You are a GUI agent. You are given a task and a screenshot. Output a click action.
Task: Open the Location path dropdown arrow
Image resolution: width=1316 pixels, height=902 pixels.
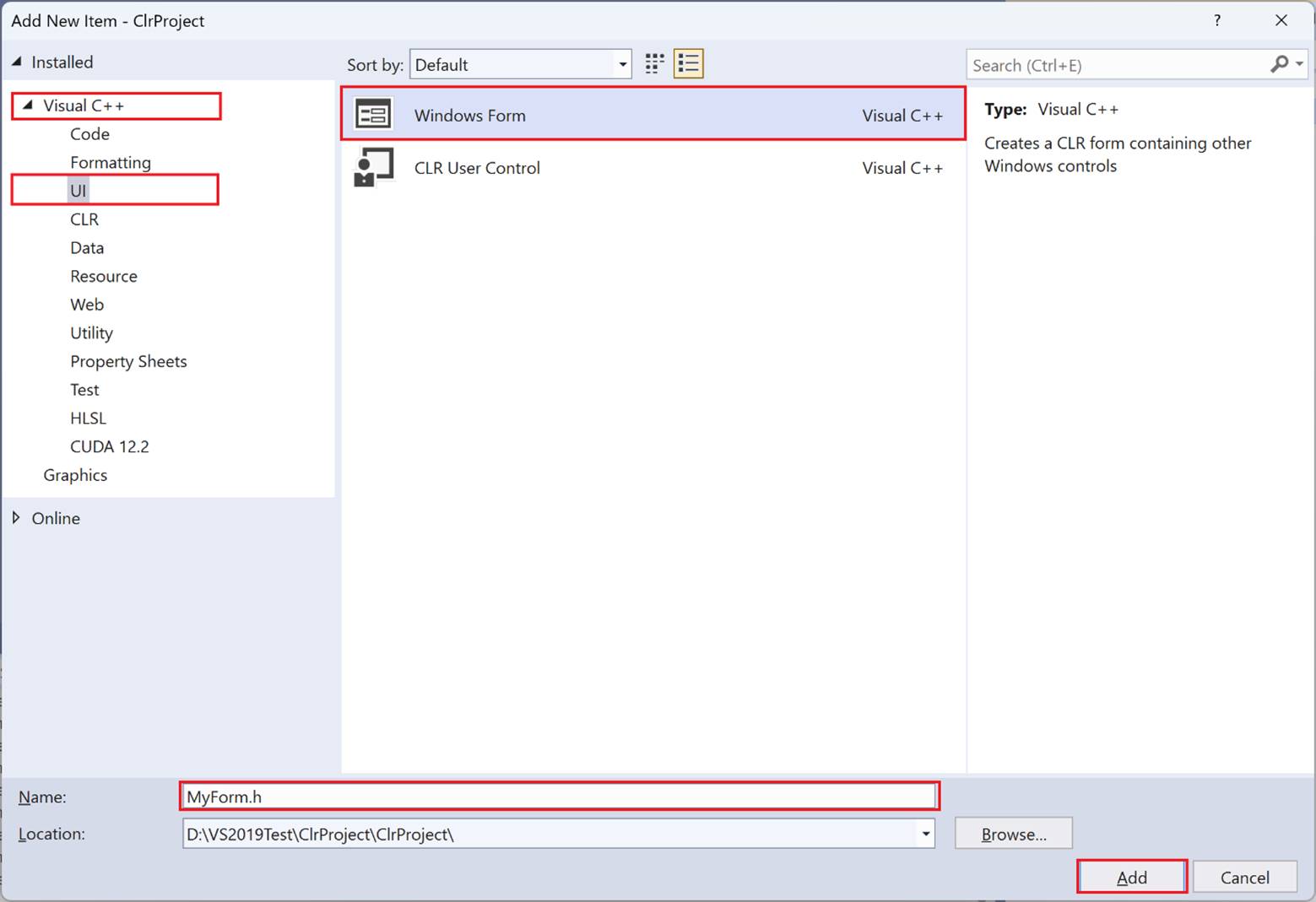[925, 834]
